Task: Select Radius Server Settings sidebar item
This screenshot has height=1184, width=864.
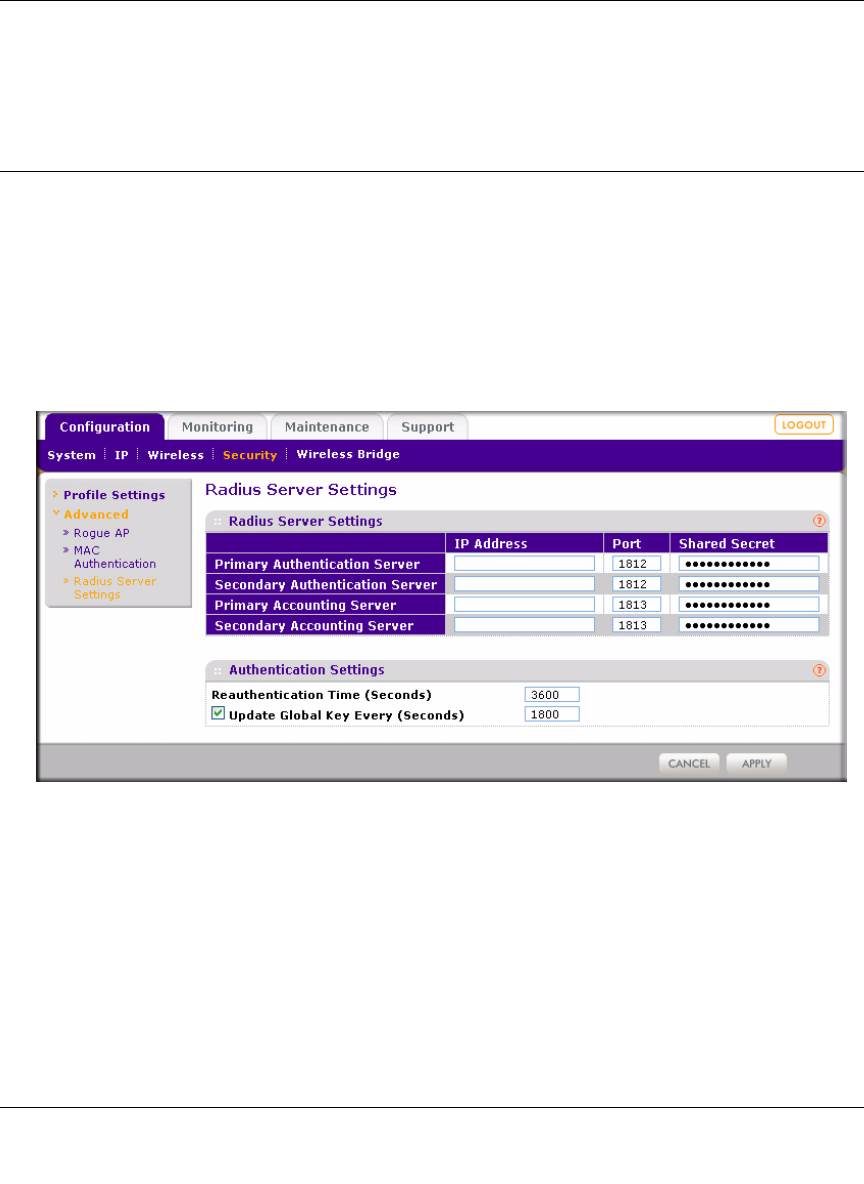Action: coord(115,588)
